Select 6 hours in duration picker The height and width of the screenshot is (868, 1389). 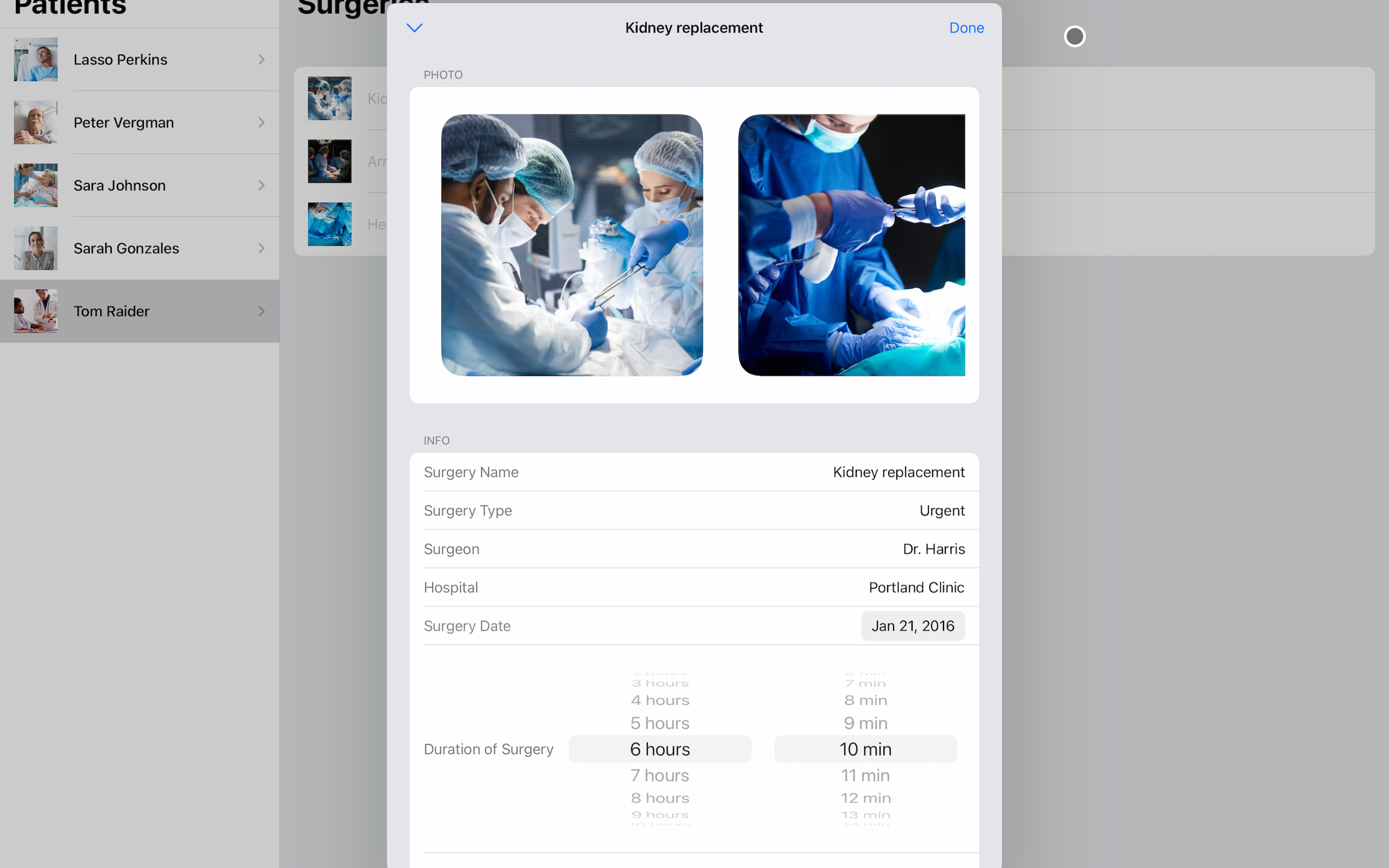(659, 749)
